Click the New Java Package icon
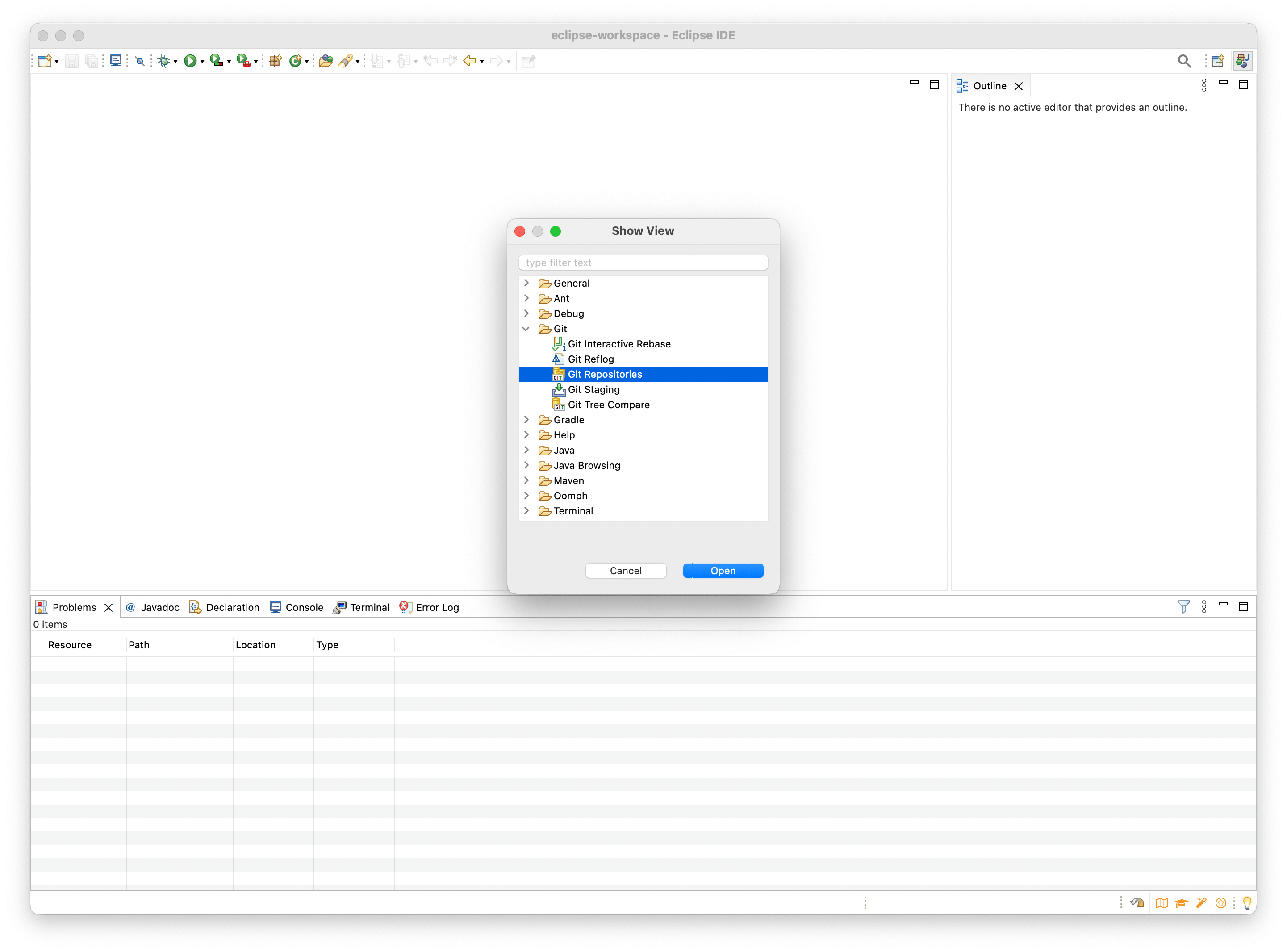The width and height of the screenshot is (1287, 952). [x=276, y=61]
